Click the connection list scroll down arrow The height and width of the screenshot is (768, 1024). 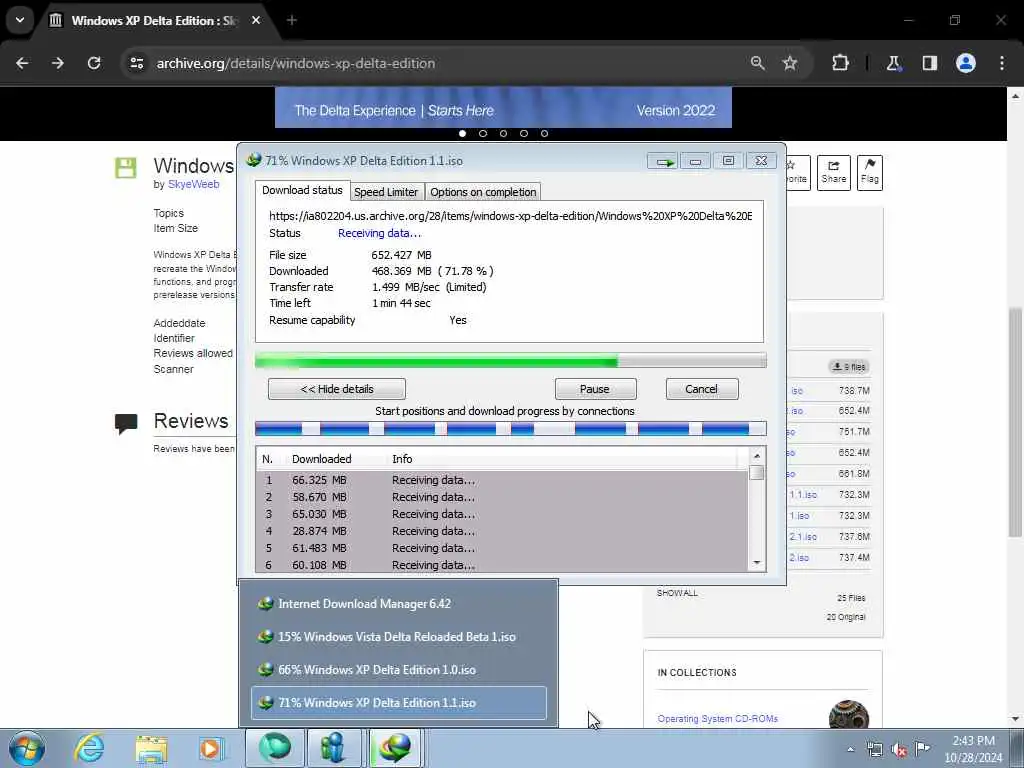click(757, 563)
